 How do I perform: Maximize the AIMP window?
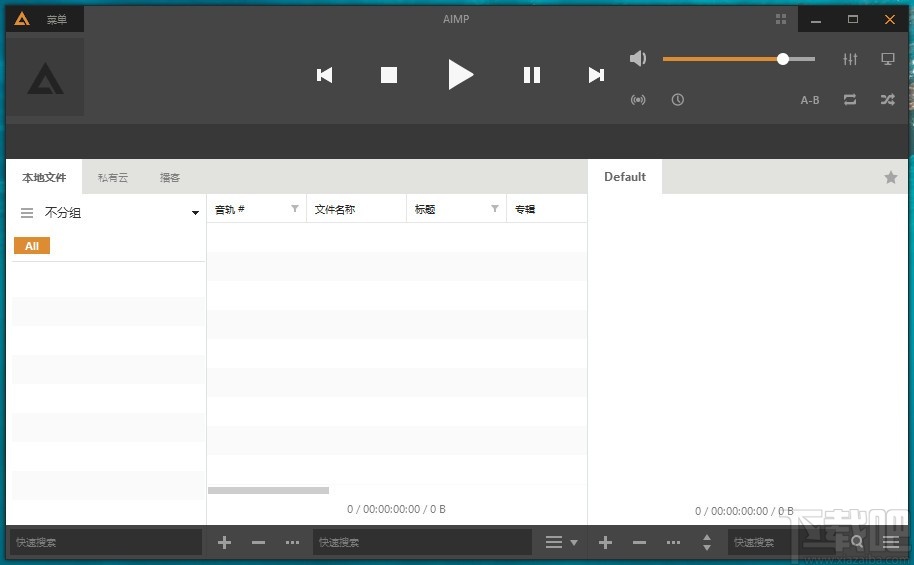(853, 20)
